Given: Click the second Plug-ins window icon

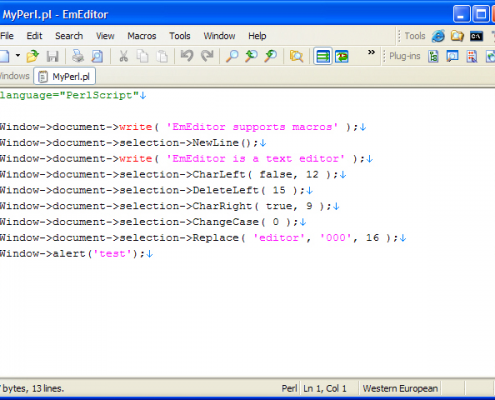Looking at the screenshot, I should click(452, 56).
